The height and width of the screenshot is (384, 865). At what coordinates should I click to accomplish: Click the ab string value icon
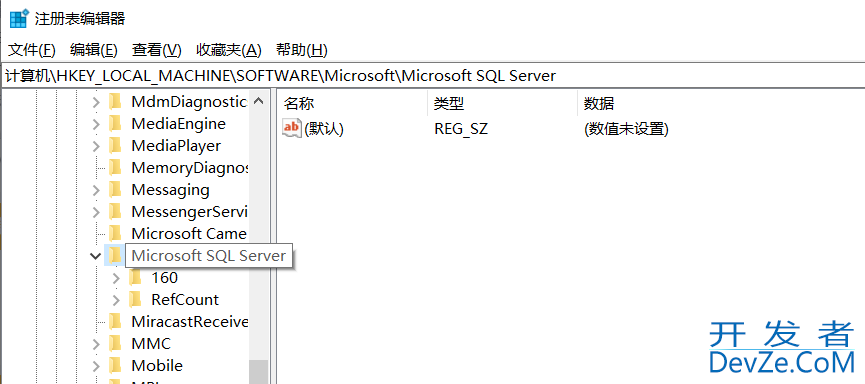point(292,129)
